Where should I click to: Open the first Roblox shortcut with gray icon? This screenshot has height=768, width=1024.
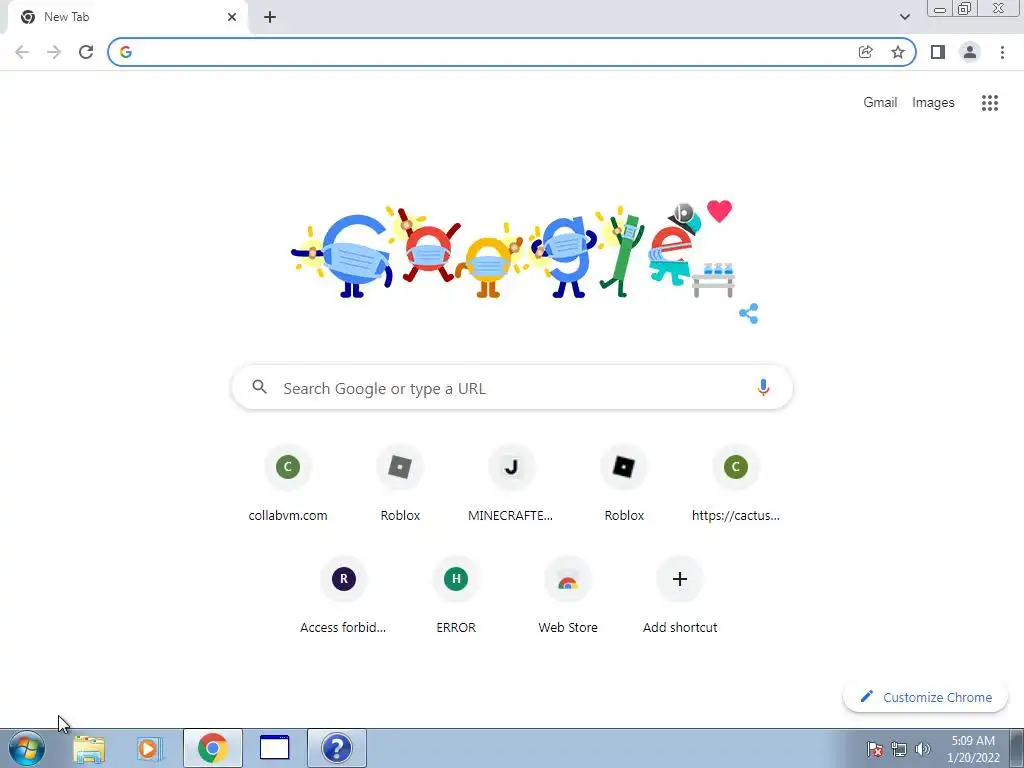(x=400, y=483)
